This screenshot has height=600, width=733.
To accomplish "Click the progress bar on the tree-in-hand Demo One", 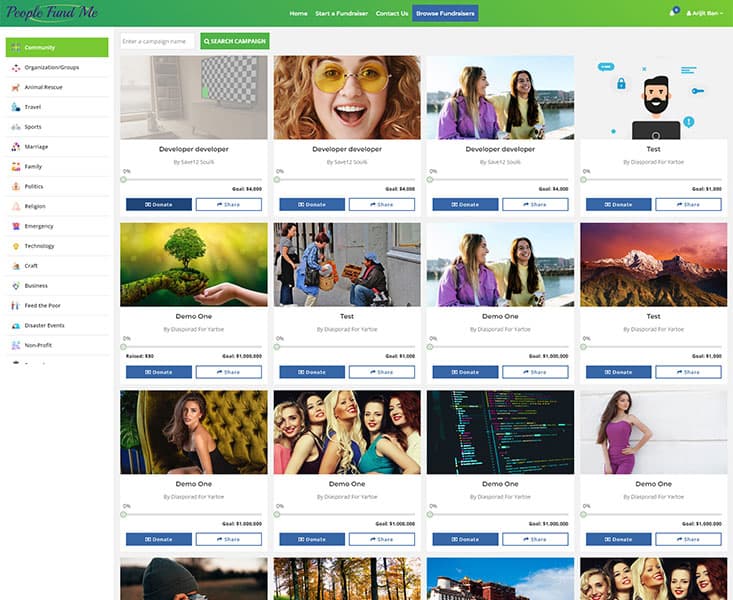I will click(x=193, y=347).
